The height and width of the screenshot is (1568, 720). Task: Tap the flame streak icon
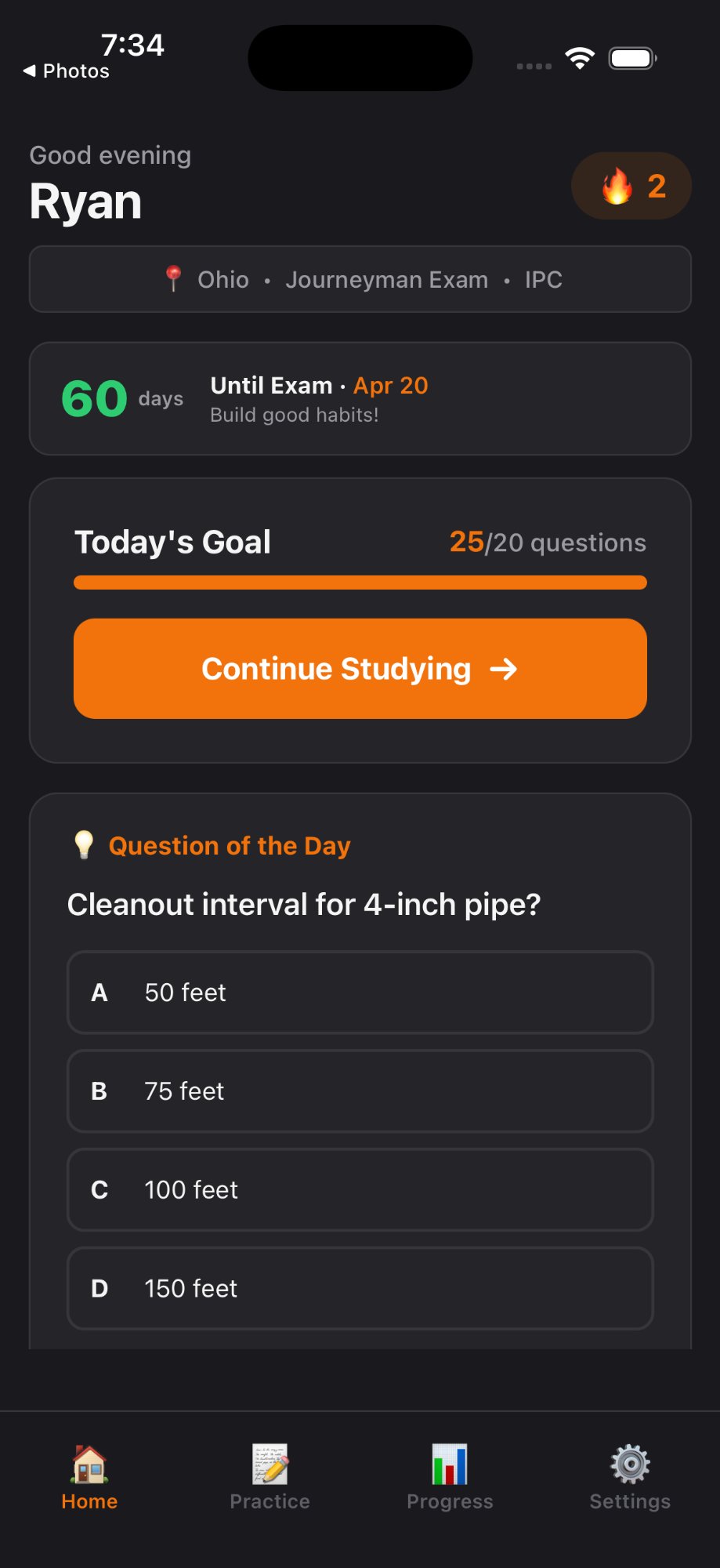coord(617,187)
